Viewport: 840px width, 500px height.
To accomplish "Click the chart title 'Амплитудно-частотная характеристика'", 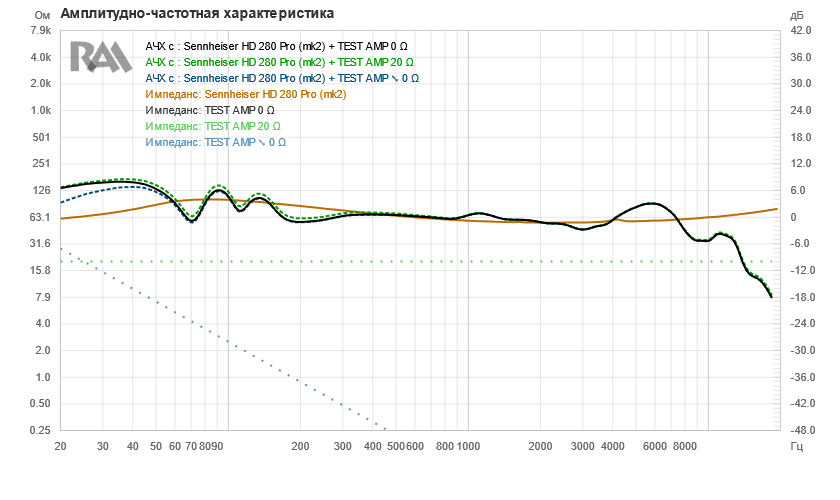I will click(197, 13).
